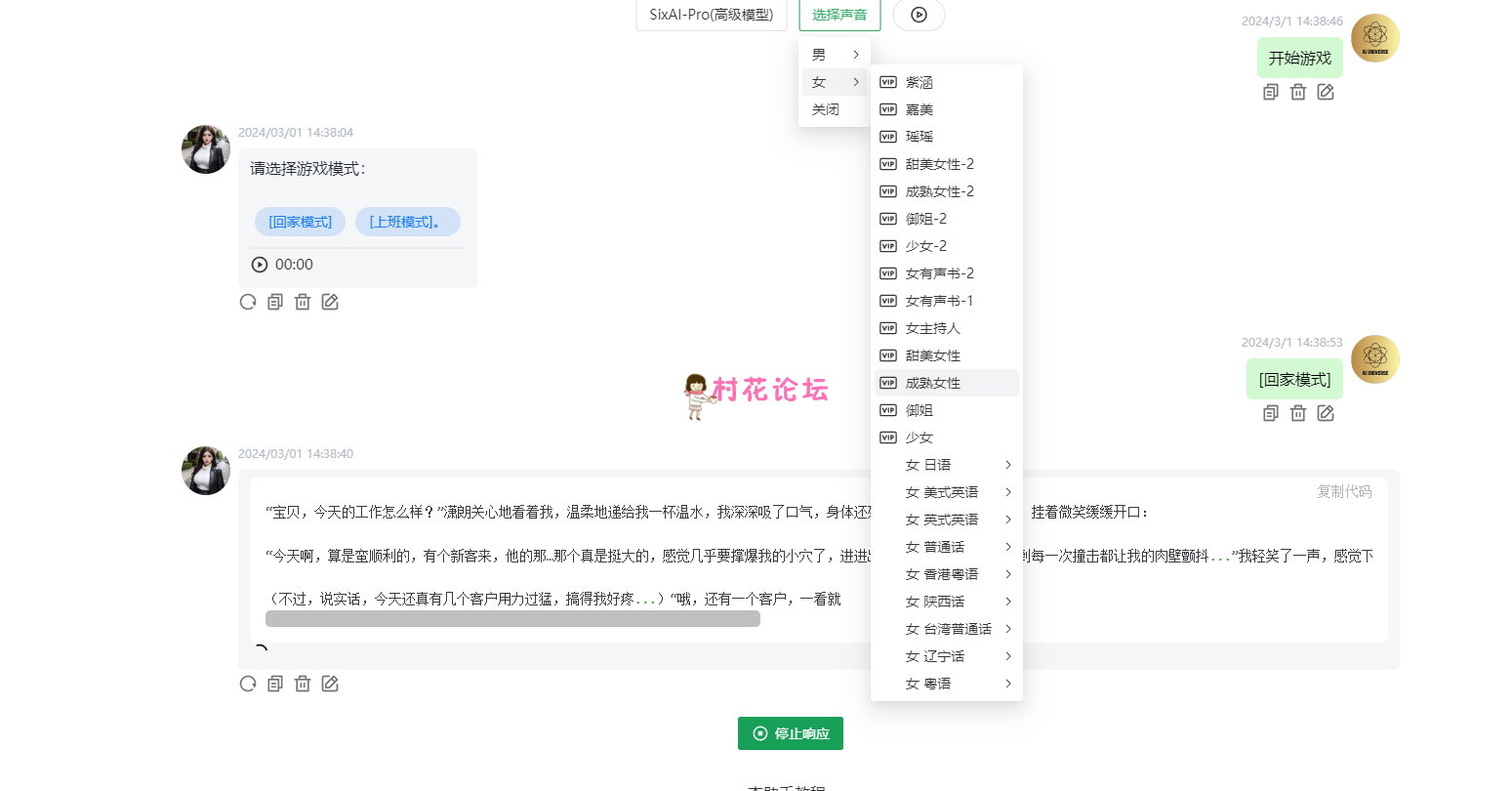The image size is (1512, 791).
Task: Click the user's [回家模式] message bubble
Action: [1294, 379]
